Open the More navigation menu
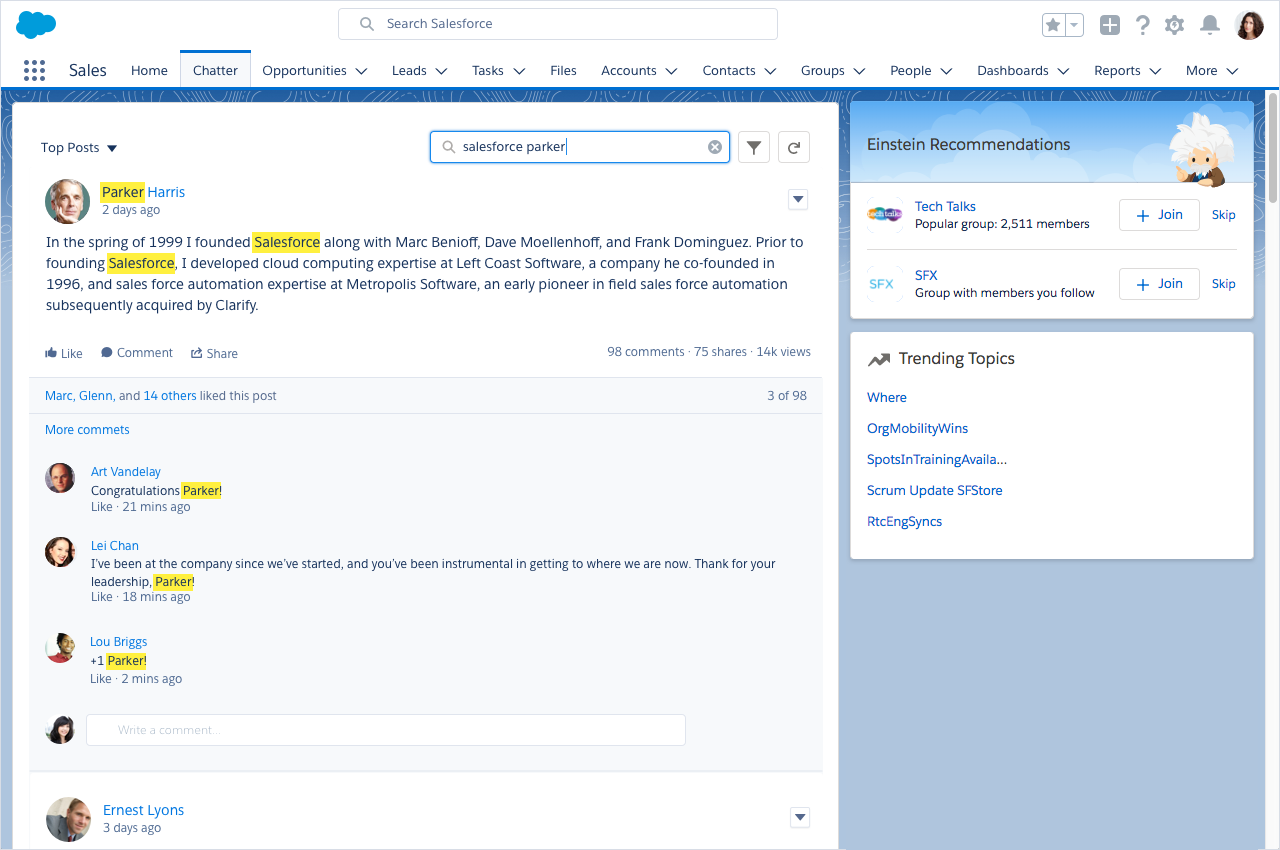 (x=1211, y=71)
